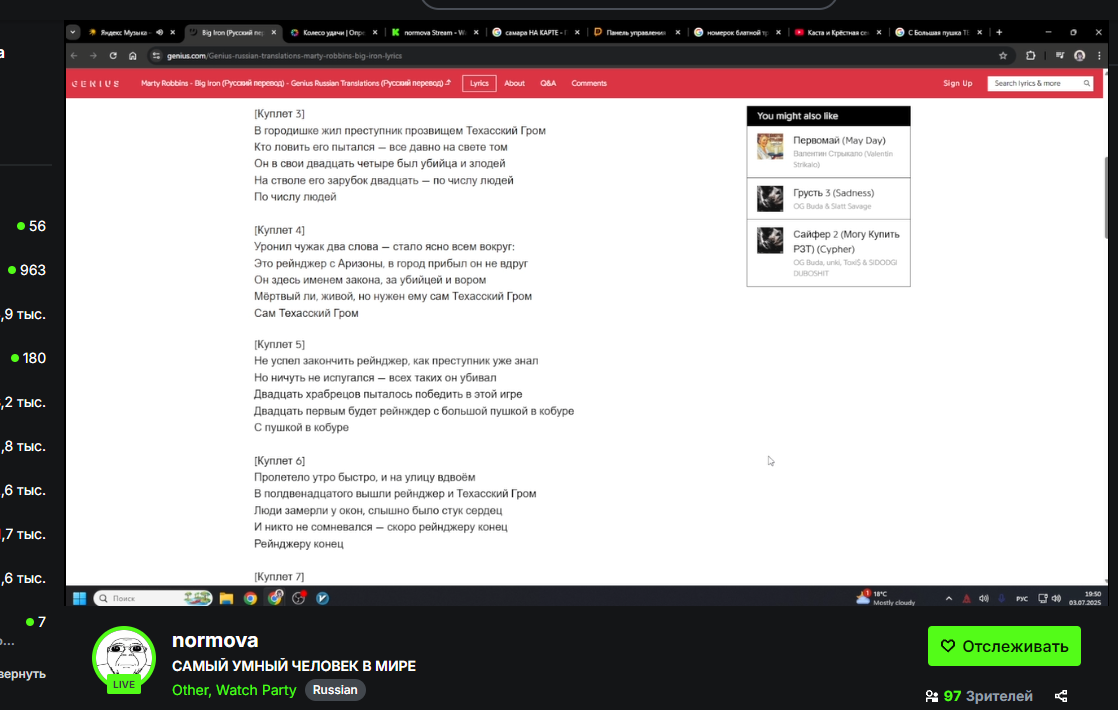1118x710 pixels.
Task: Click the search magnifier icon on Genius
Action: (x=1087, y=83)
